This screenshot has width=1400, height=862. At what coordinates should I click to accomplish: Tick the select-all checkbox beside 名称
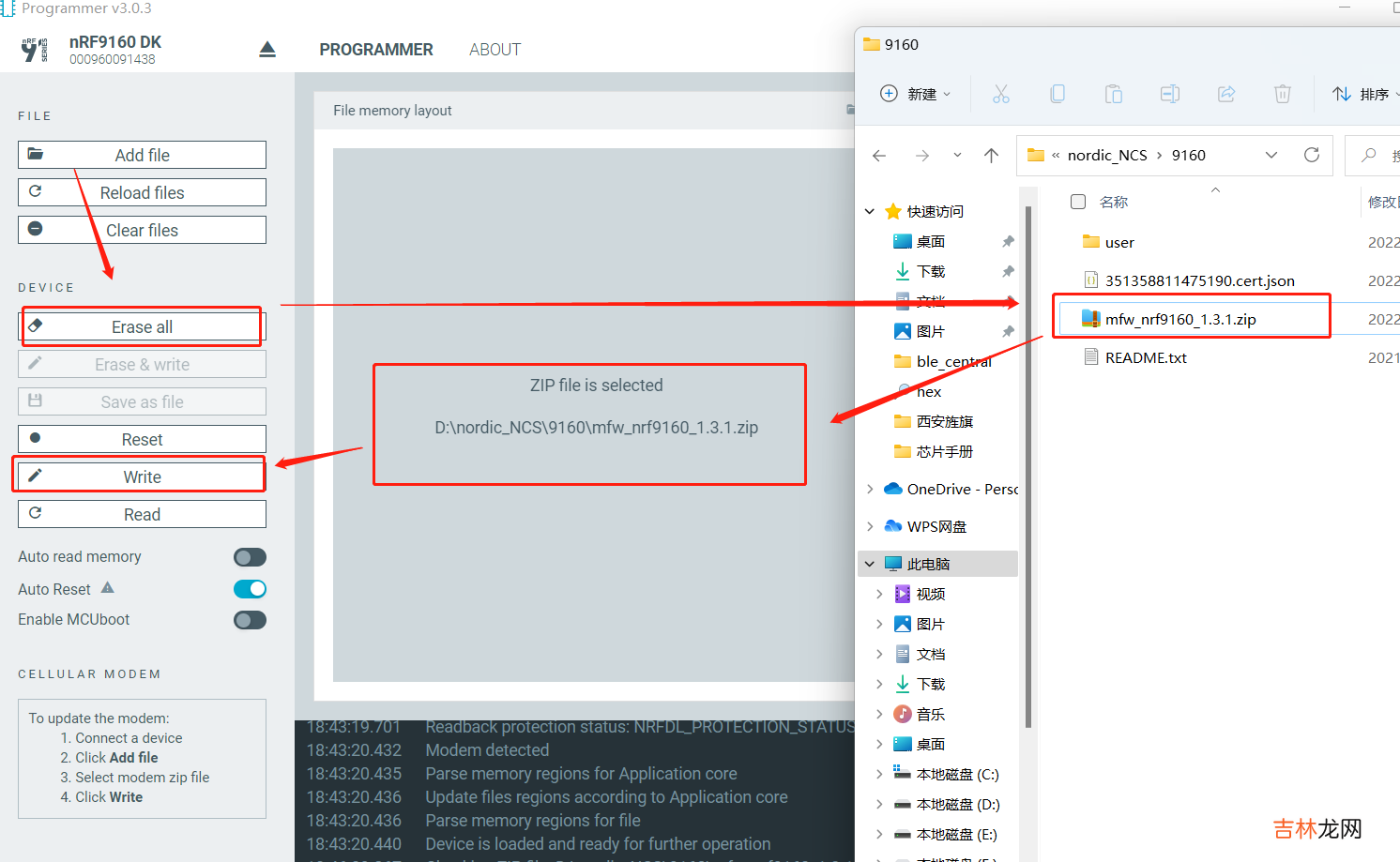coord(1078,202)
